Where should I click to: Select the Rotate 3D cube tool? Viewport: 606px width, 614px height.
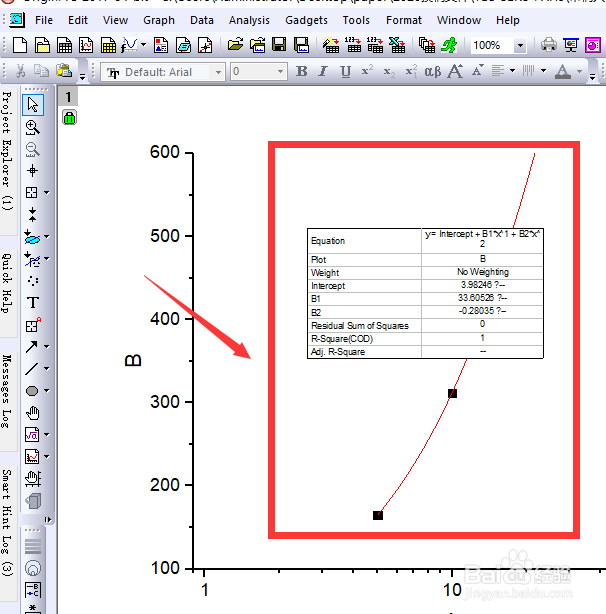(33, 500)
